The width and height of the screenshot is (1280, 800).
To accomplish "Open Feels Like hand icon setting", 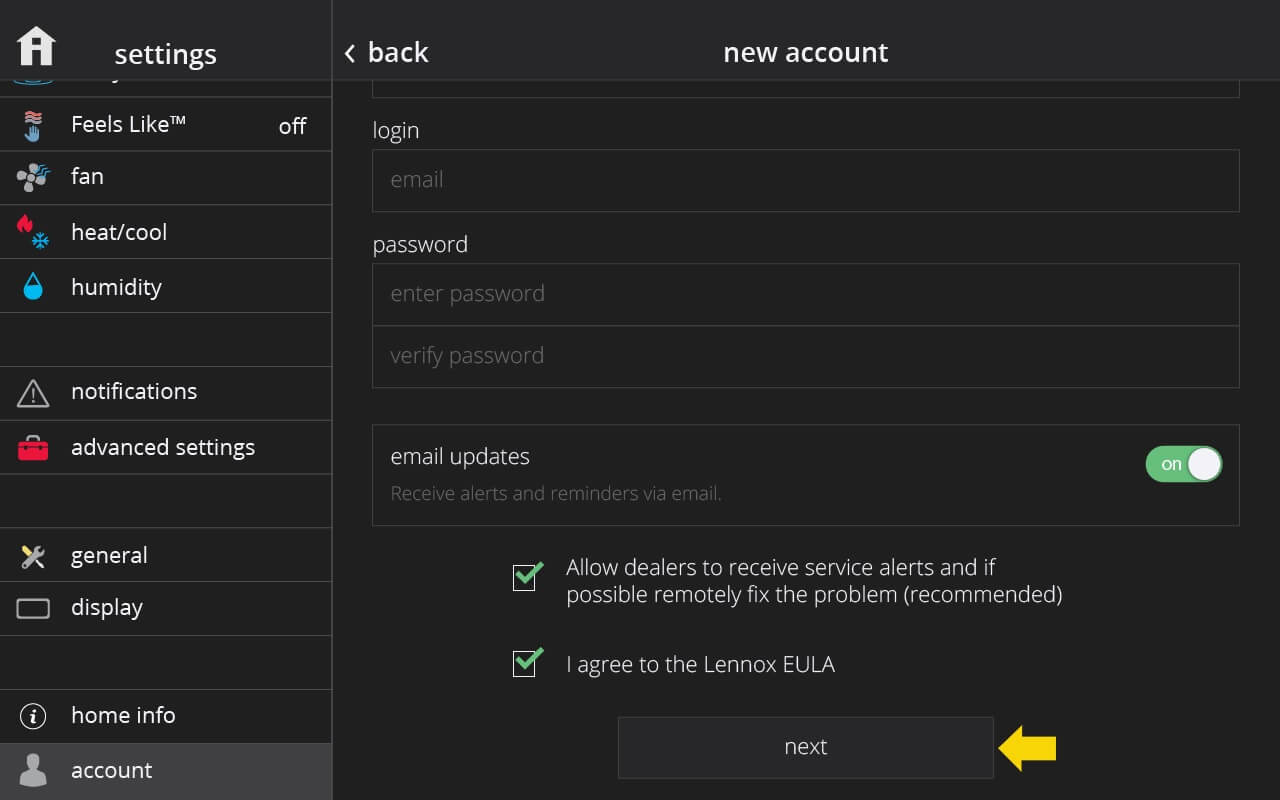I will (x=33, y=125).
